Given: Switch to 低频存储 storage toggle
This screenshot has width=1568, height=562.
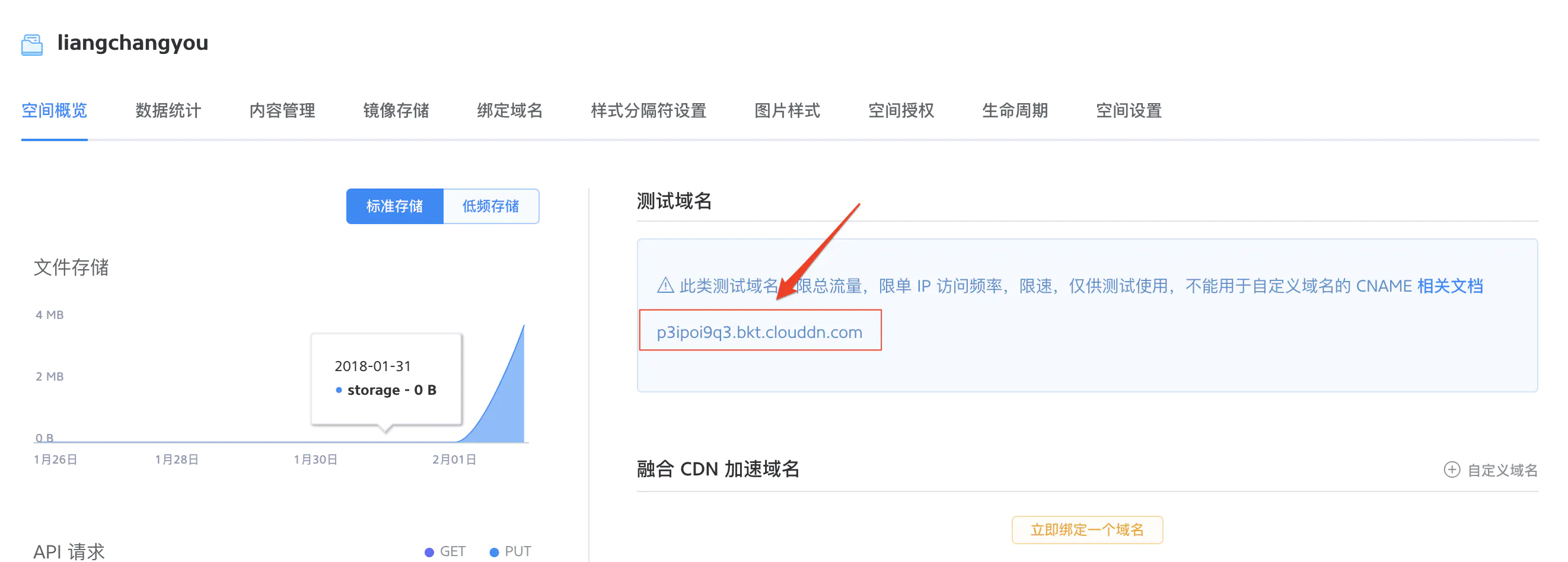Looking at the screenshot, I should (490, 206).
